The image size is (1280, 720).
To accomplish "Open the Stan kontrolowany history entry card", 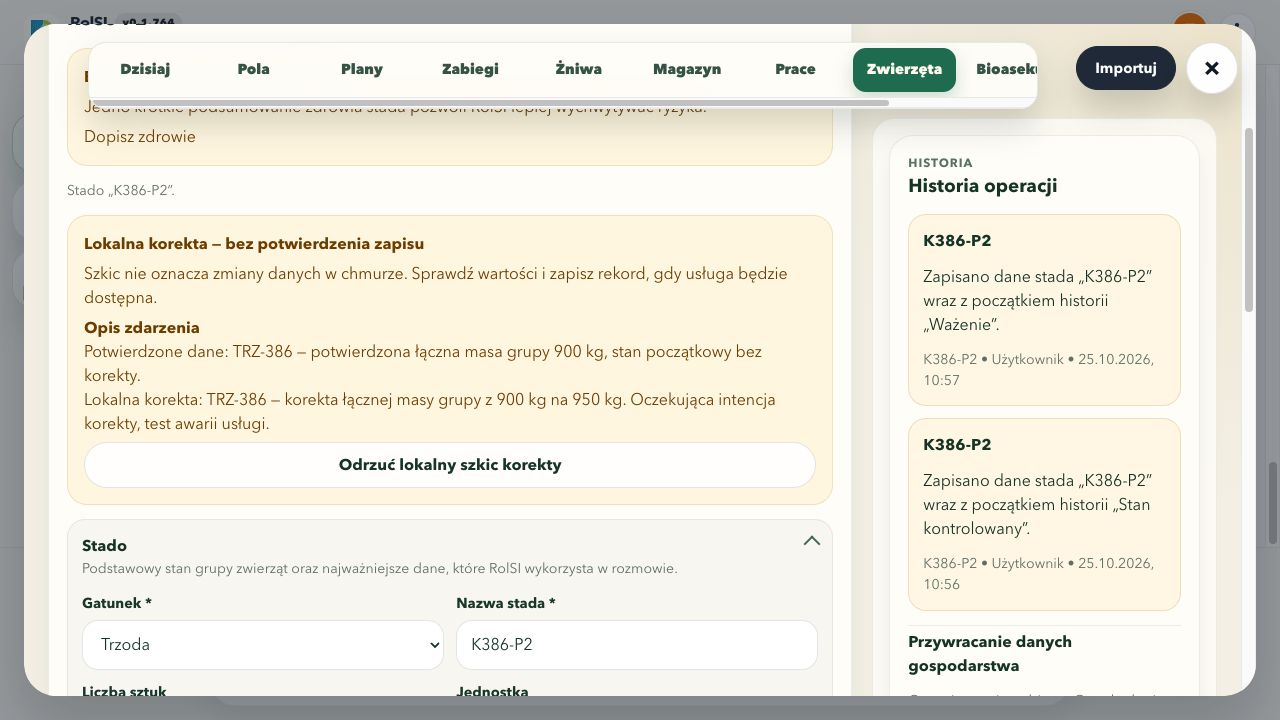I will pos(1044,514).
